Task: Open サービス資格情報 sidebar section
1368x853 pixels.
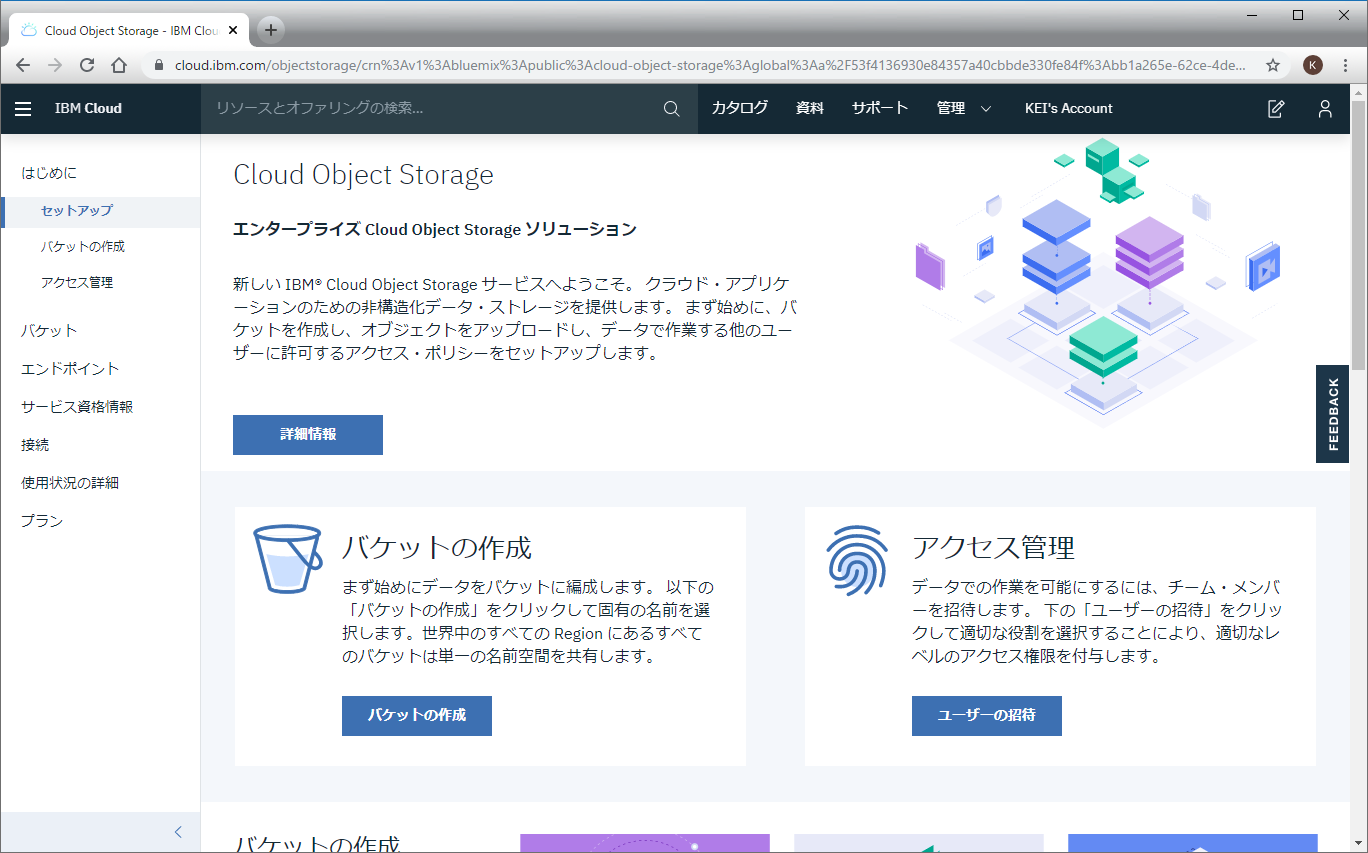Action: point(77,407)
